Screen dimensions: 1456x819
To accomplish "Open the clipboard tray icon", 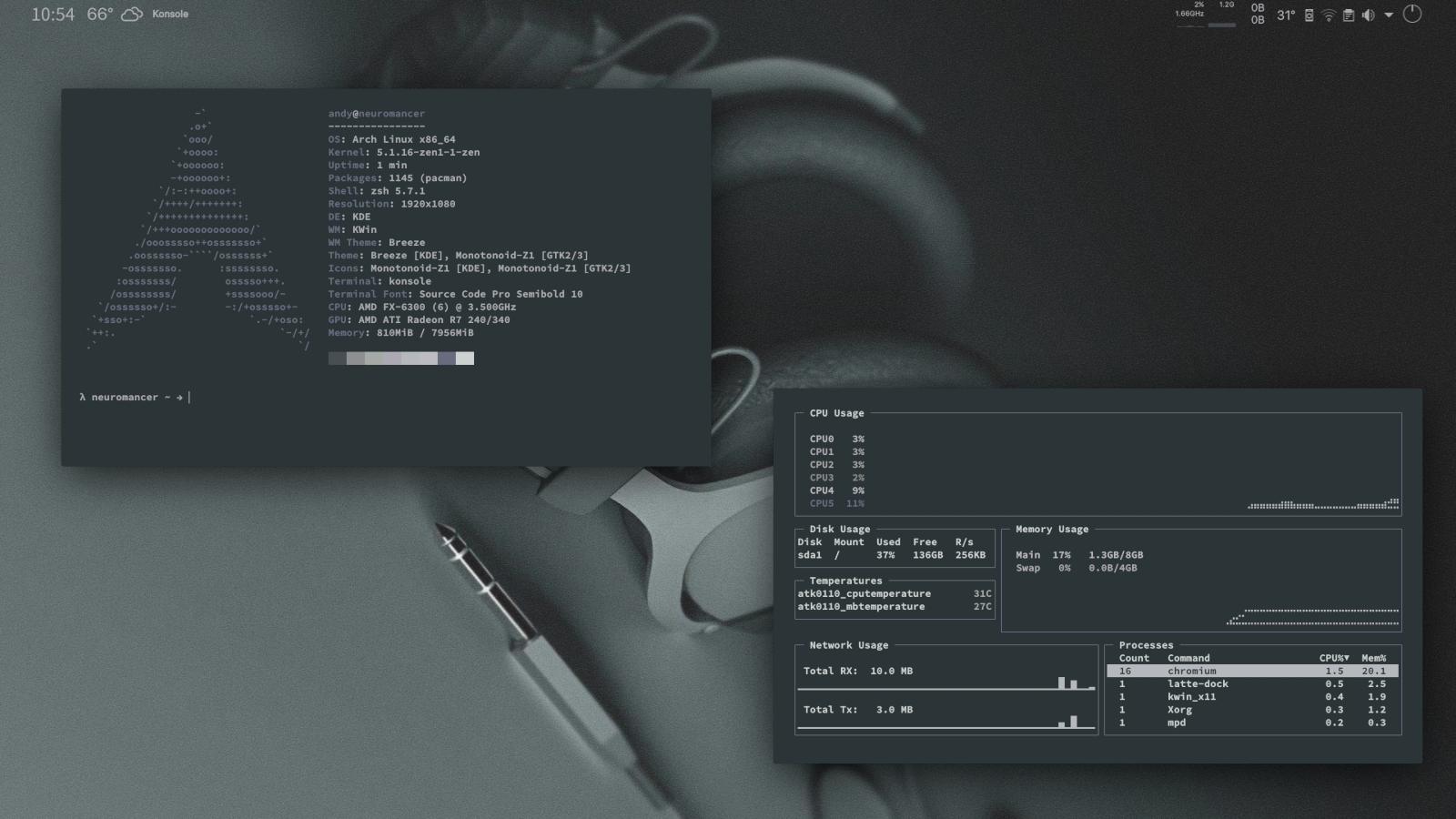I will [1349, 15].
